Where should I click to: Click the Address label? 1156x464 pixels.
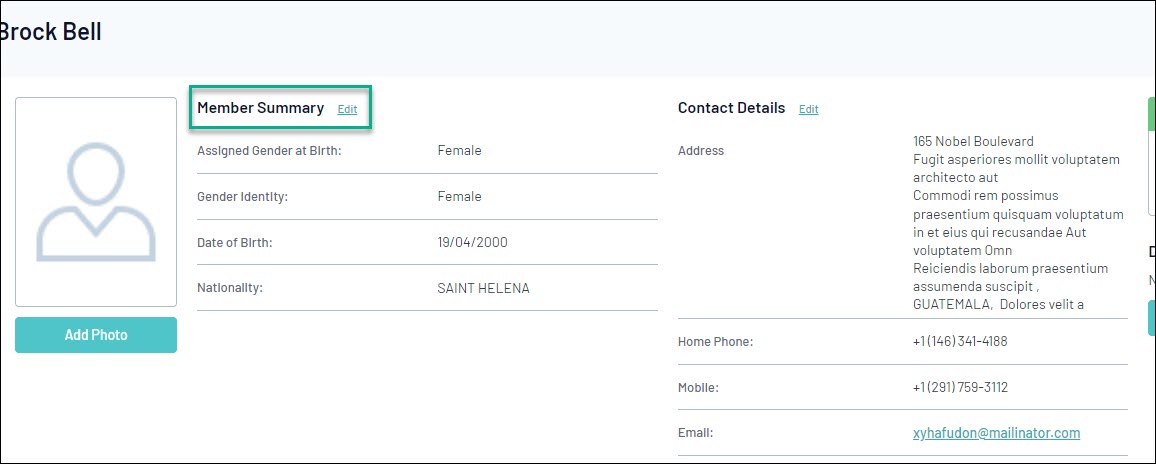click(701, 151)
